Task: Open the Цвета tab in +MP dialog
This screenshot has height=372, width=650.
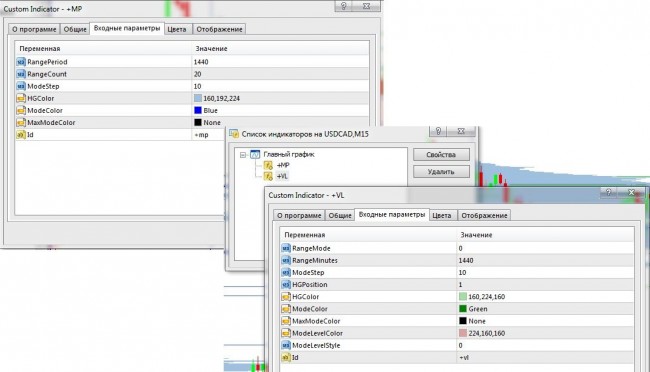Action: pyautogui.click(x=177, y=29)
